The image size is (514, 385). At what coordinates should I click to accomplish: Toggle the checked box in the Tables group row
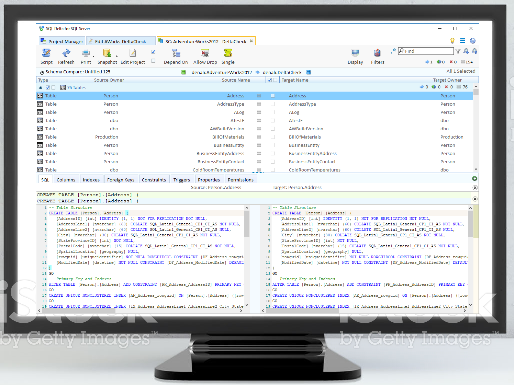click(48, 87)
